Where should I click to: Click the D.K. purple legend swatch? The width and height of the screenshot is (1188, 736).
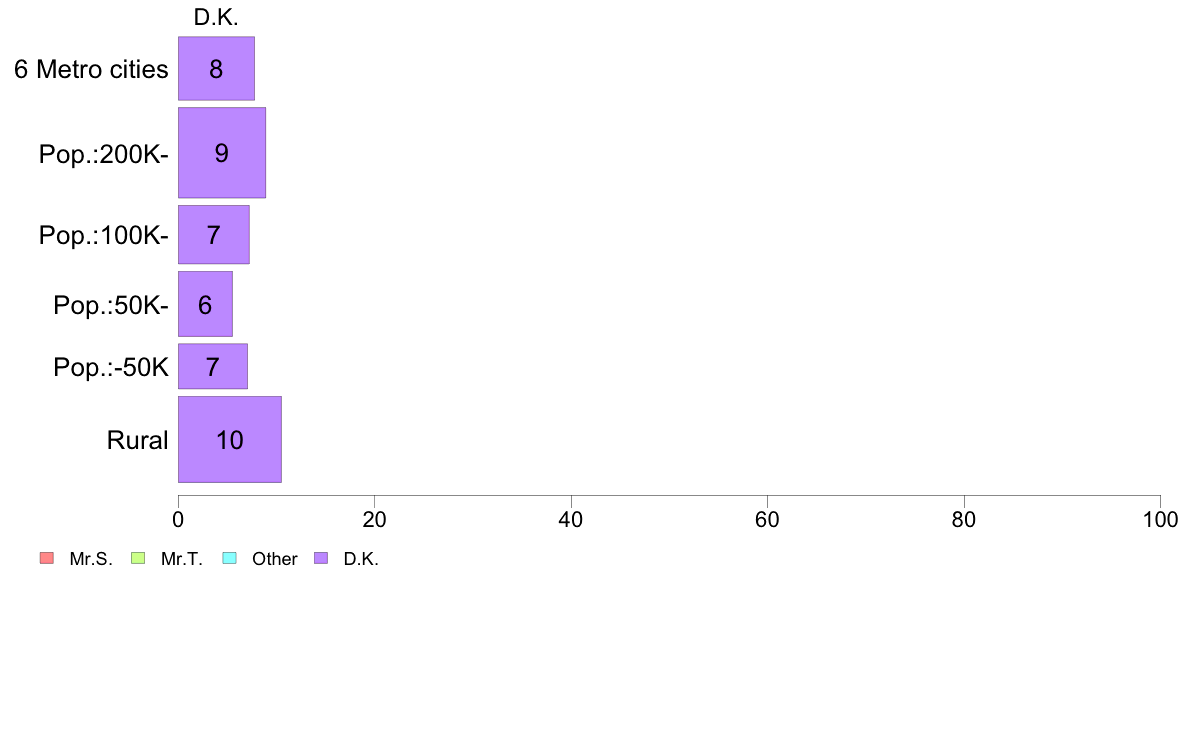coord(321,559)
